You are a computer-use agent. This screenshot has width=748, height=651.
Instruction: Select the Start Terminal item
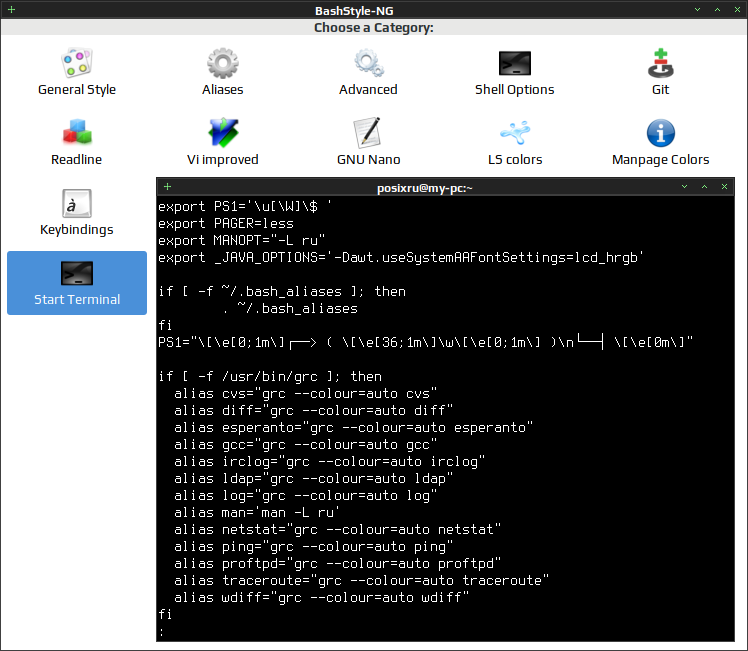point(77,283)
